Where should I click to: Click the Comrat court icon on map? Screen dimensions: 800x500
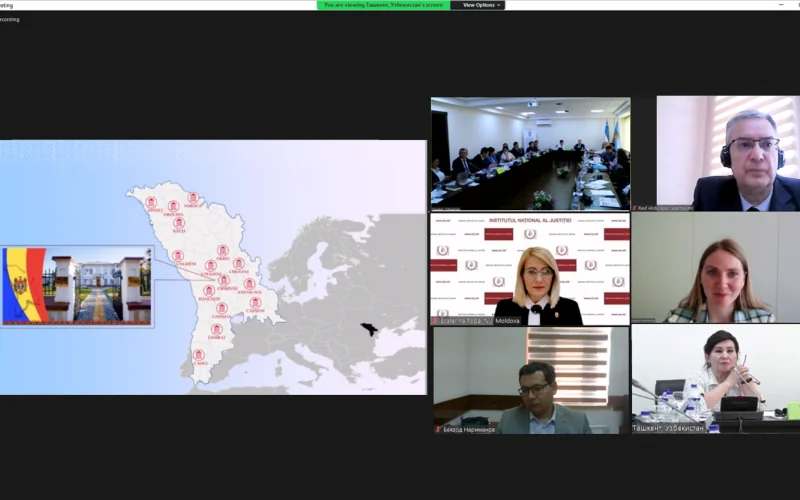216,329
